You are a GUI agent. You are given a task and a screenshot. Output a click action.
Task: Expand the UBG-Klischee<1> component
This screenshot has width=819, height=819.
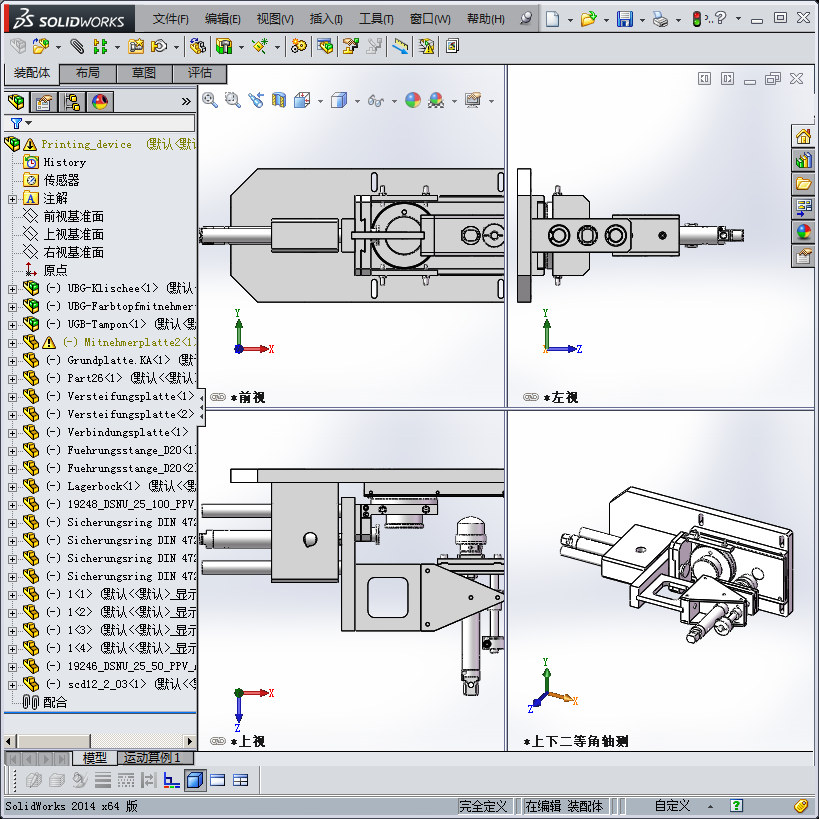(x=13, y=289)
